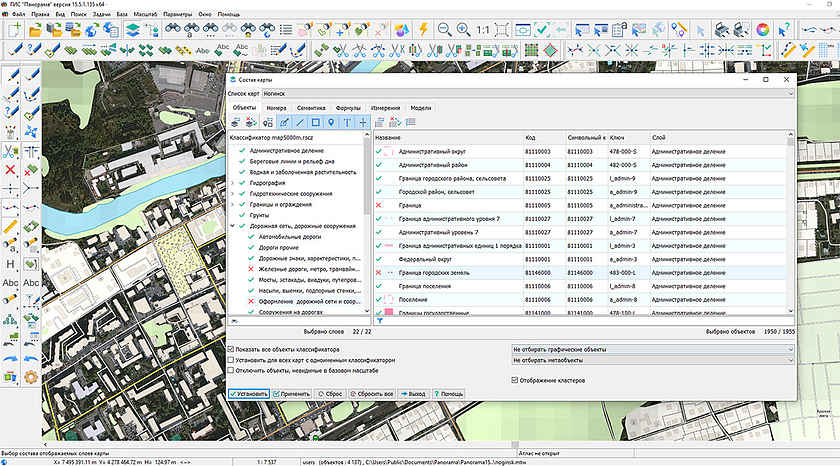Expand the 'Гидрография' tree node
This screenshot has height=466, width=840.
pos(232,184)
